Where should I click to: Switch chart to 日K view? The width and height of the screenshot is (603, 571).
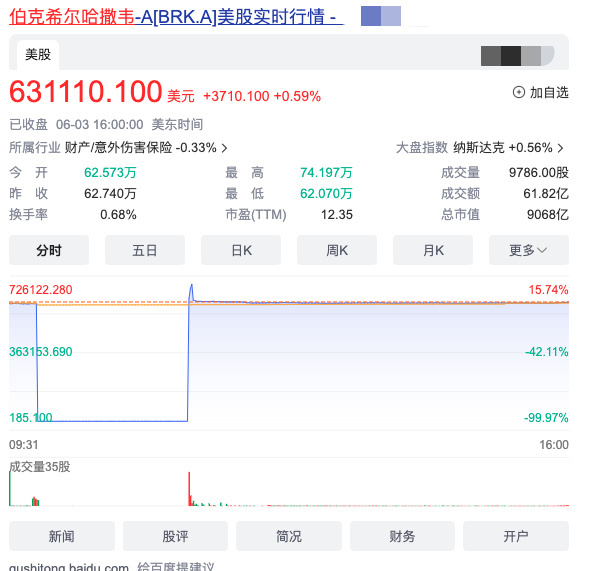pos(241,250)
